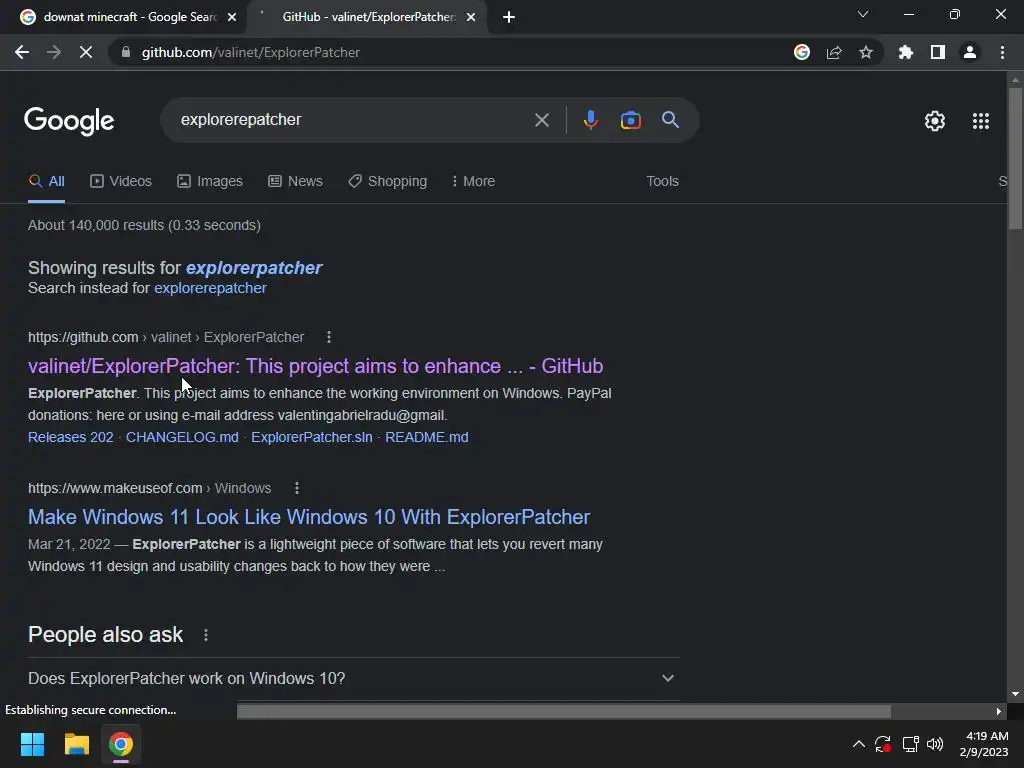Open the search tabs dropdown chevron
This screenshot has width=1024, height=768.
(863, 14)
